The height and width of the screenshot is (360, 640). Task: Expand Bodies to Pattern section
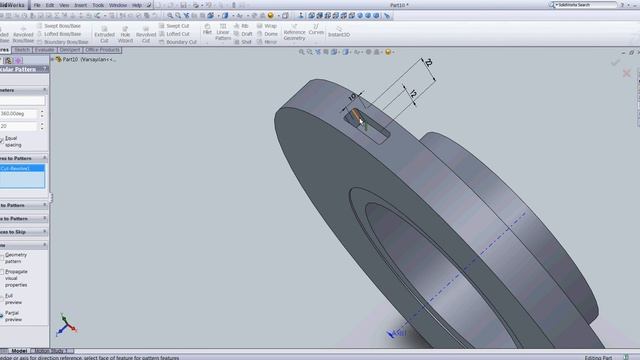point(44,218)
